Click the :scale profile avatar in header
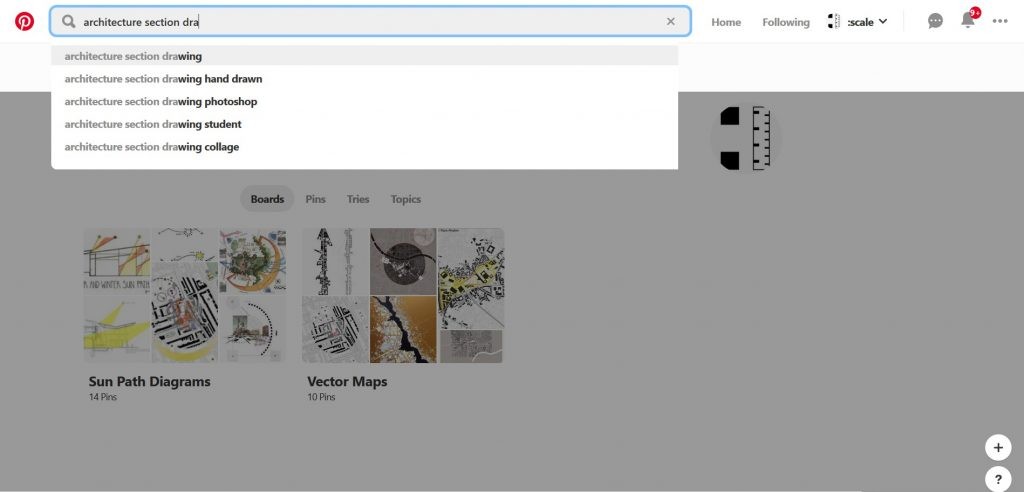 coord(834,22)
